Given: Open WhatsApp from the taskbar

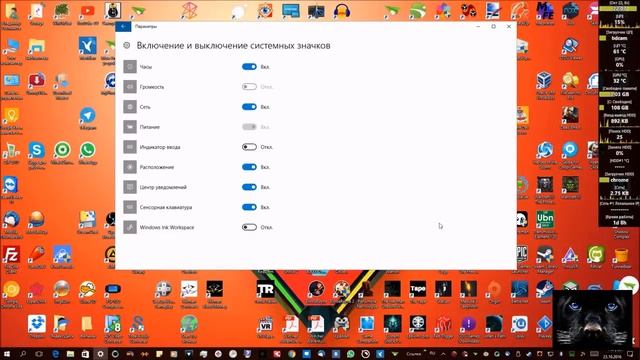Looking at the screenshot, I should pyautogui.click(x=350, y=354).
